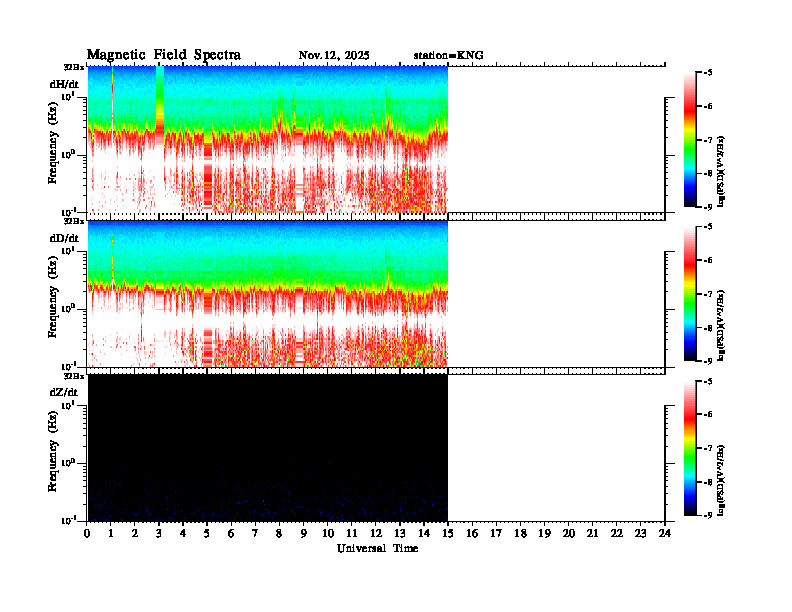This screenshot has width=792, height=612.
Task: Click hour "20" on the Universal Time axis
Action: point(569,534)
